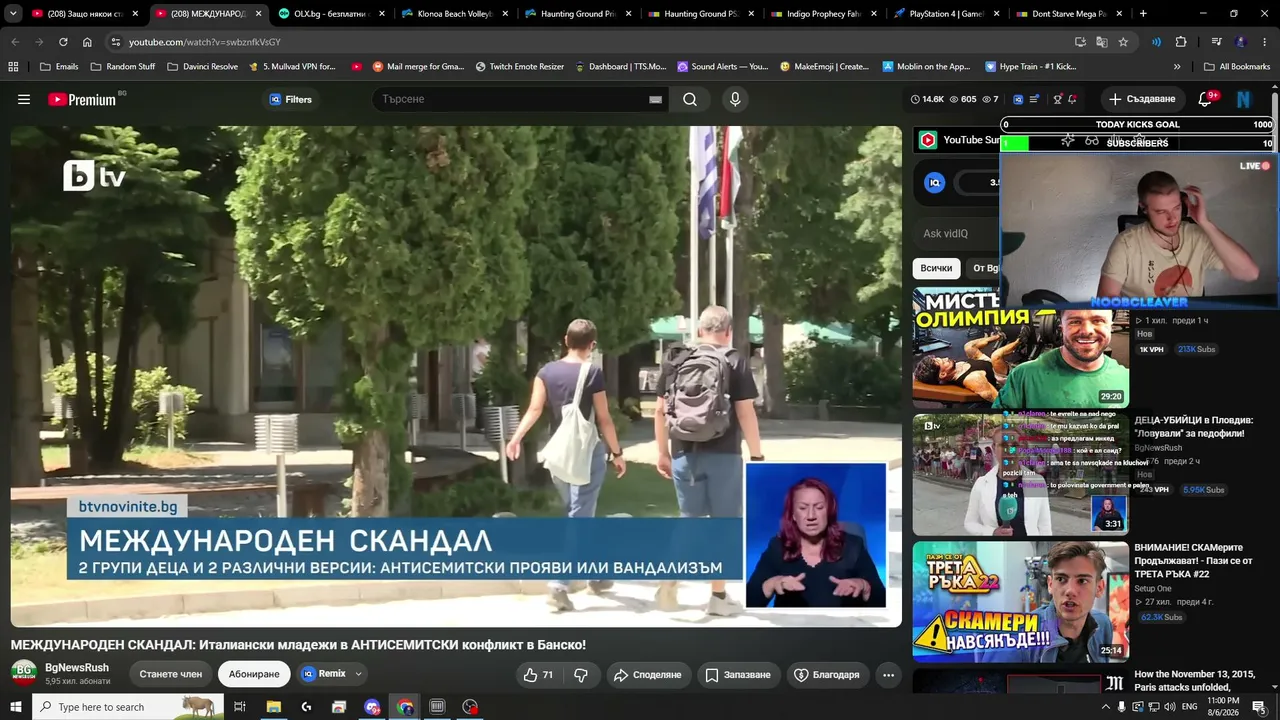Click the Setup One channel name
The width and height of the screenshot is (1280, 720).
point(1153,589)
